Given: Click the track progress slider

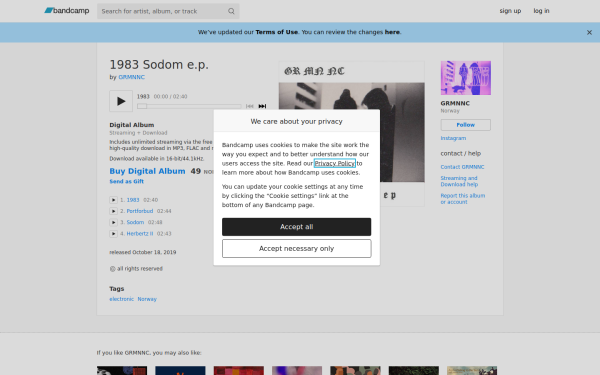Looking at the screenshot, I should coord(189,106).
